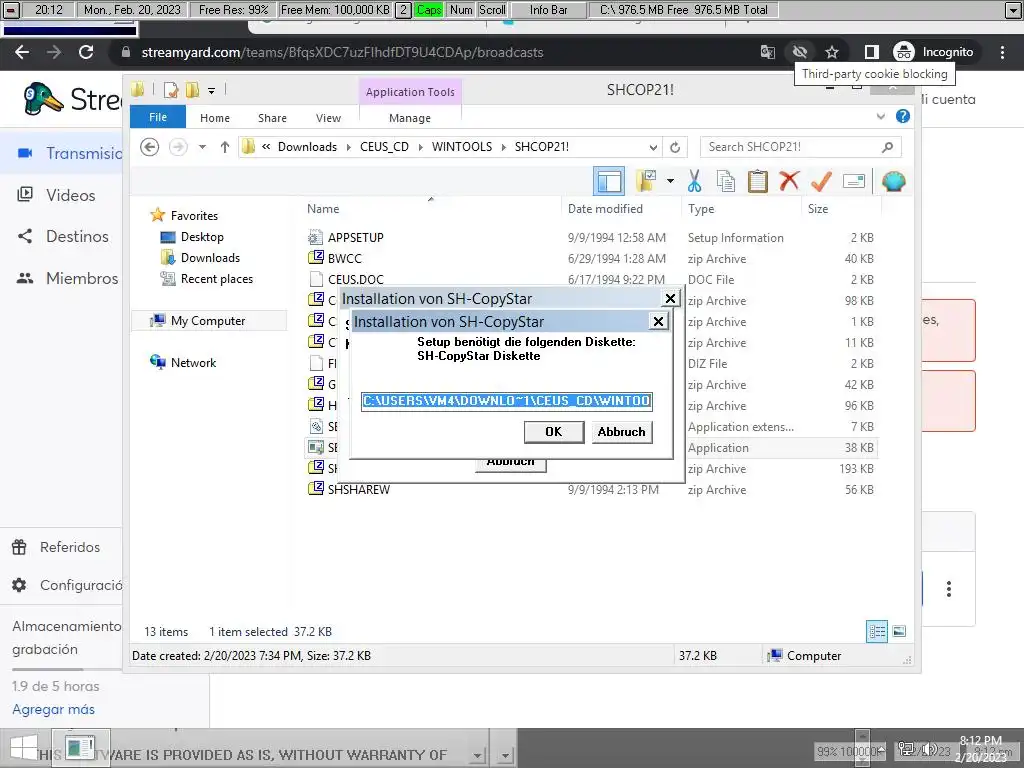Viewport: 1024px width, 768px height.
Task: Open the recent locations dropdown arrow
Action: [x=202, y=147]
